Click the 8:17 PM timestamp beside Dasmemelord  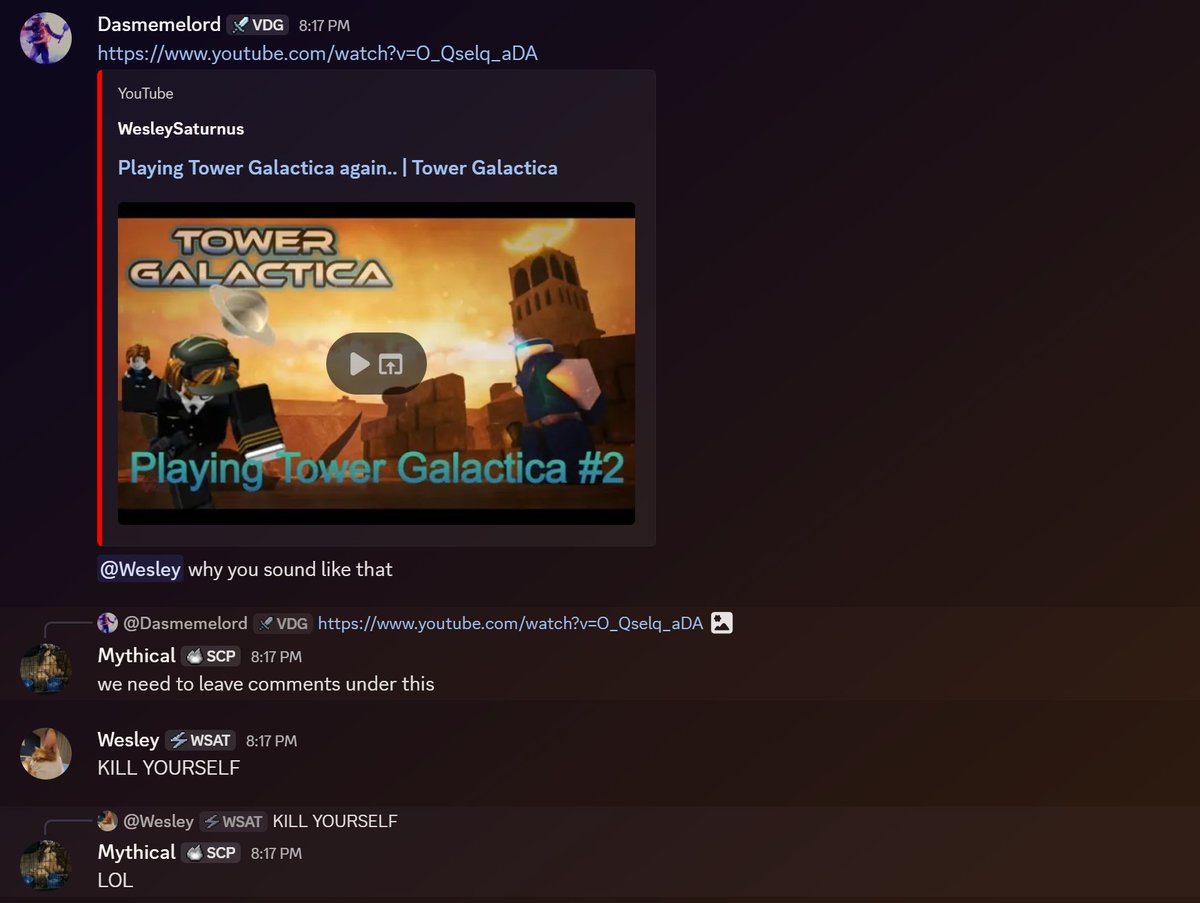click(324, 26)
